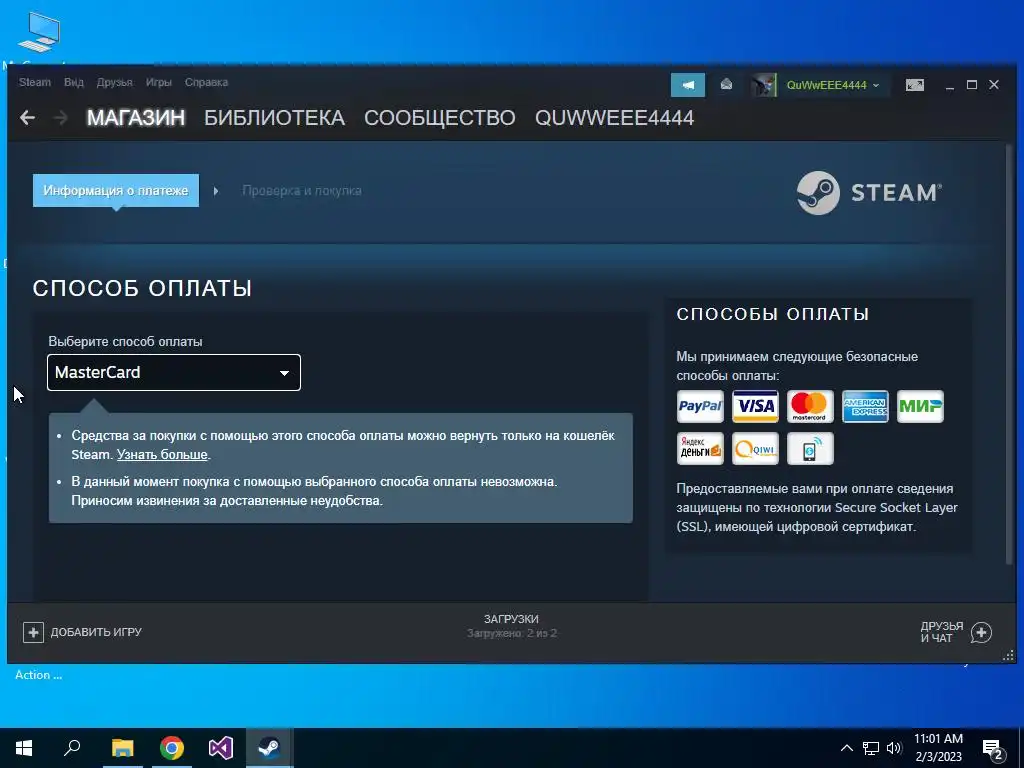This screenshot has width=1024, height=768.
Task: Click the VISA payment logo
Action: tap(755, 406)
